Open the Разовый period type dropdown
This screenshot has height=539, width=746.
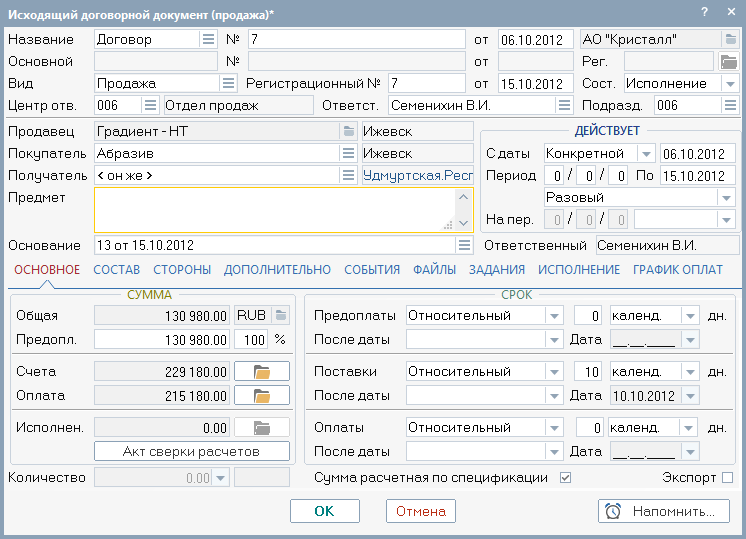(x=726, y=197)
